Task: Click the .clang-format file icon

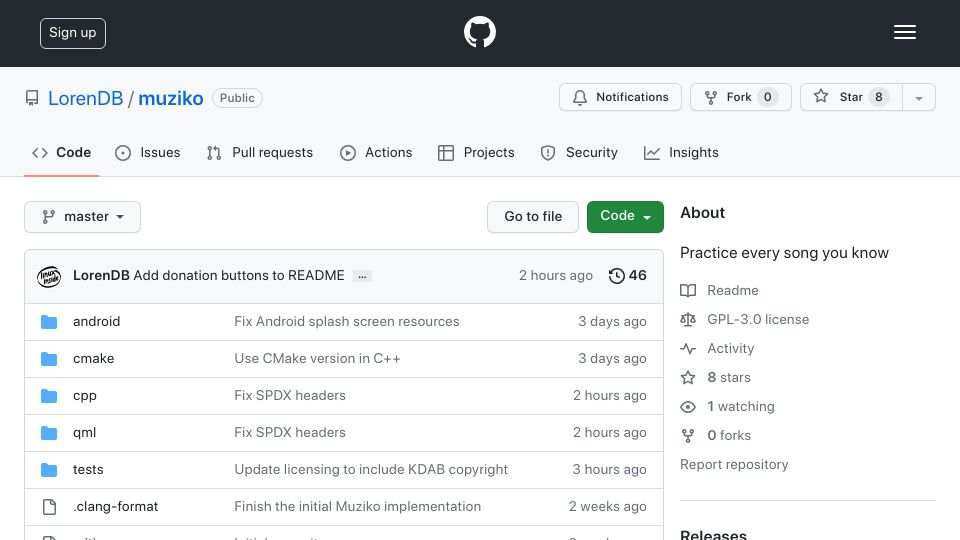Action: [49, 507]
